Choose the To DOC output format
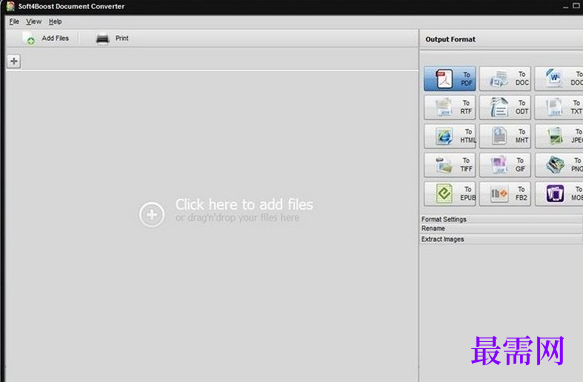The width and height of the screenshot is (583, 382). click(505, 78)
